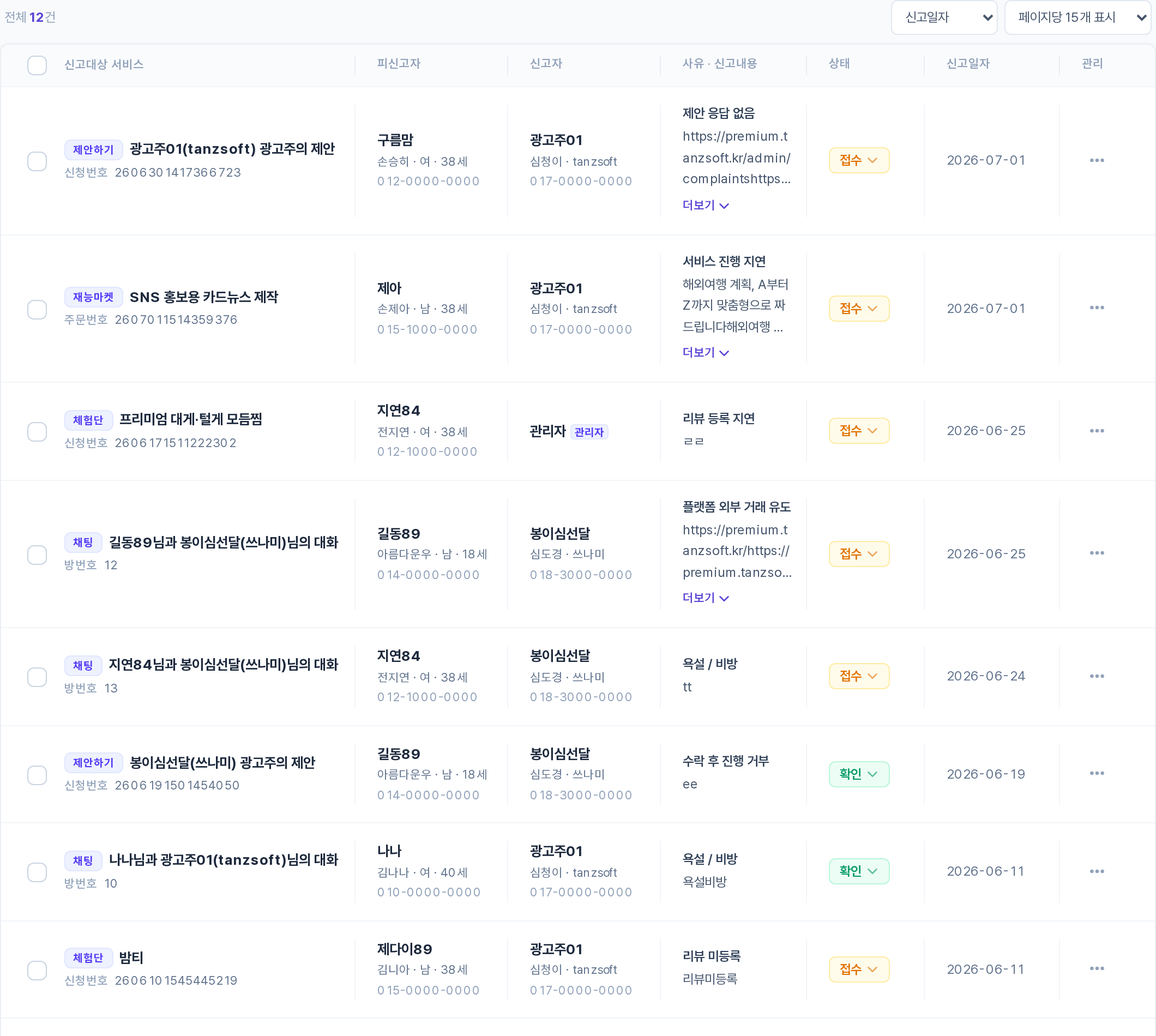Click the 구름맘 reported user name
The height and width of the screenshot is (1036, 1156).
point(395,140)
